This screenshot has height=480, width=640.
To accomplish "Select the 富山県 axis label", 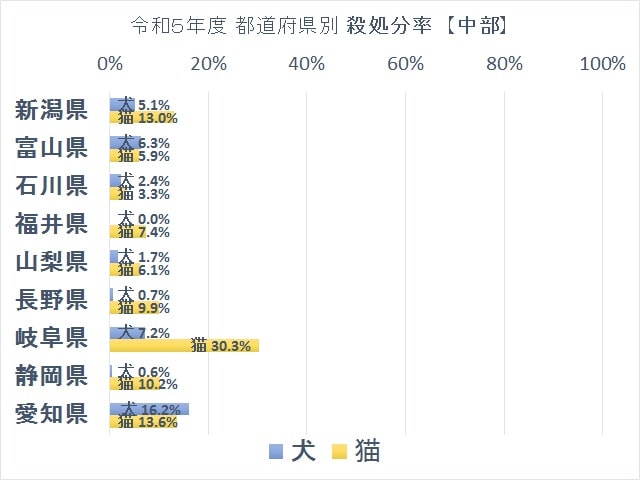I will click(x=51, y=148).
